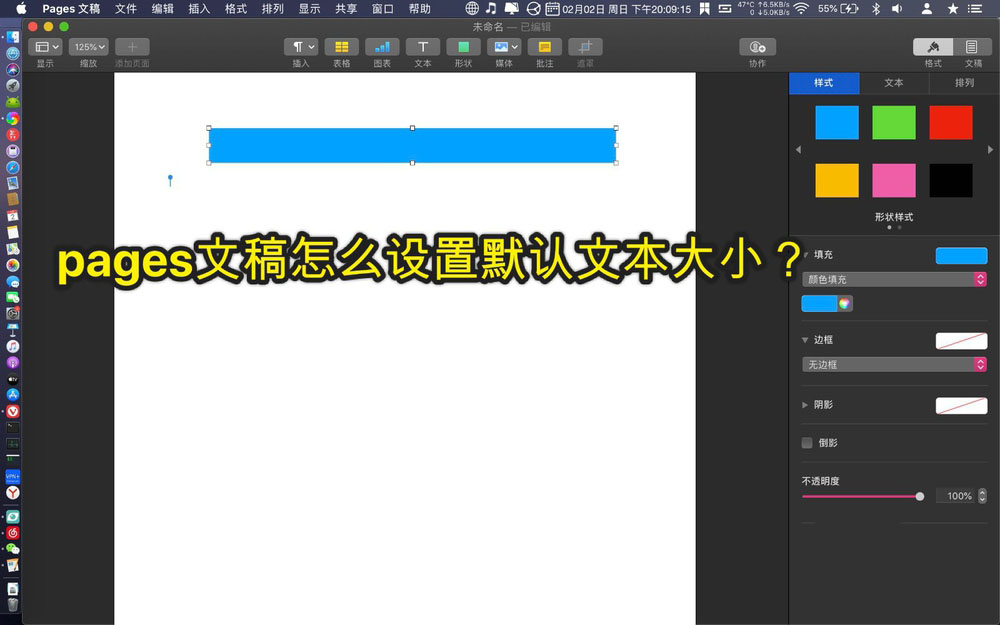Screen dimensions: 1000x625
Task: Open the 图表 chart insertion tool
Action: (x=381, y=46)
